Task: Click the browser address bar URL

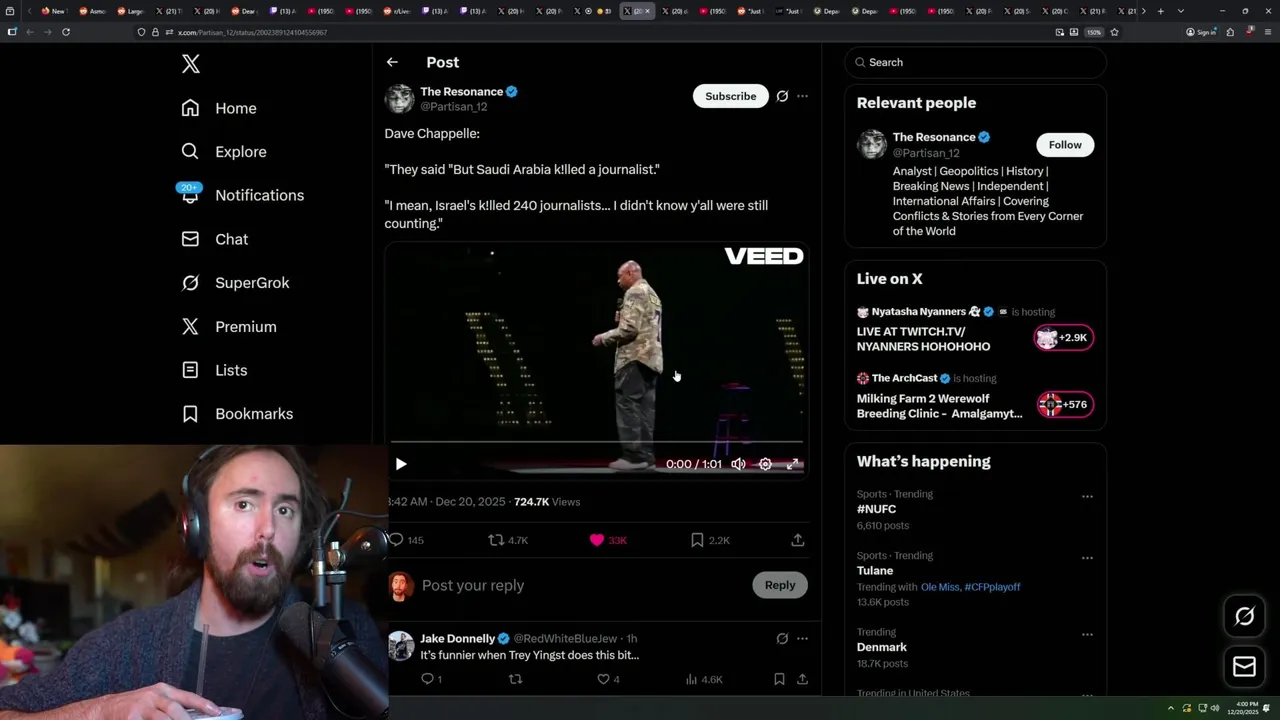Action: click(252, 32)
